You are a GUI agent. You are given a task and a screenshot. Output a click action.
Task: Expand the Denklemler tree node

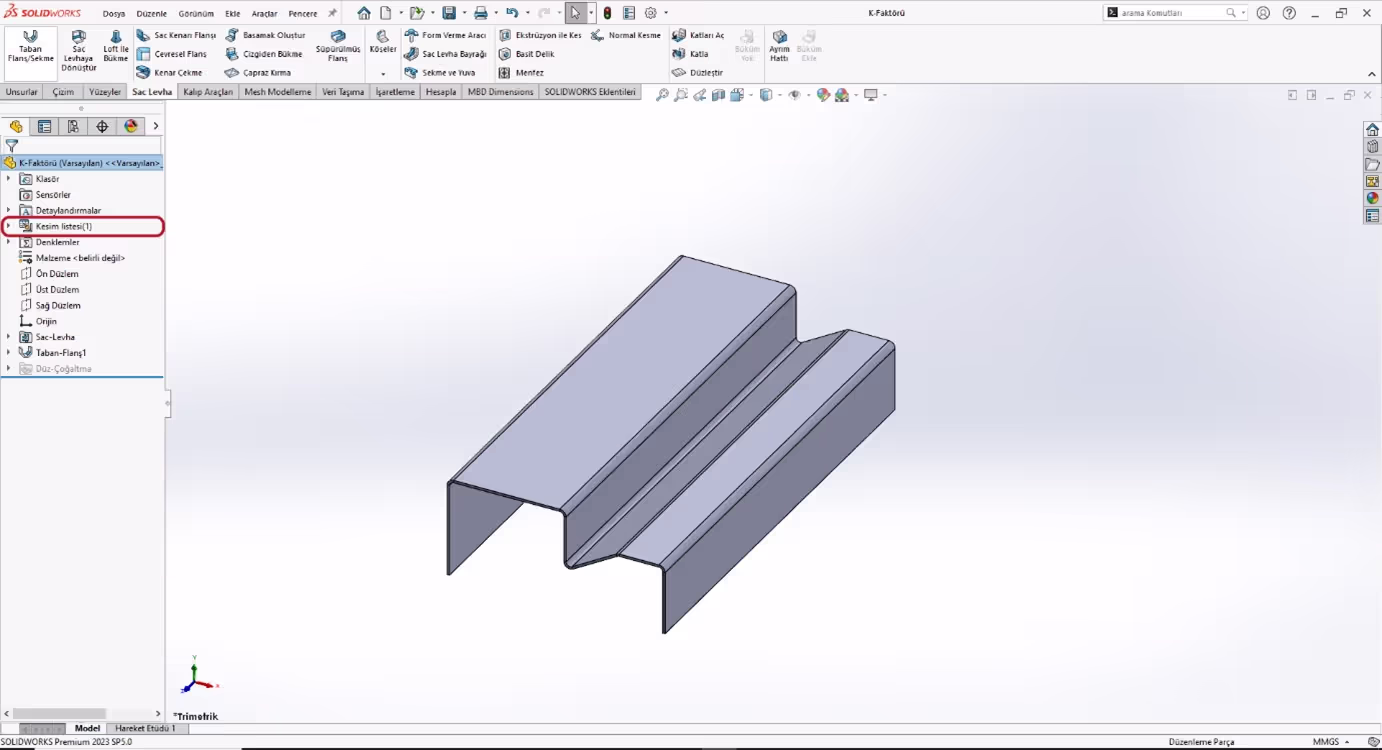tap(8, 242)
